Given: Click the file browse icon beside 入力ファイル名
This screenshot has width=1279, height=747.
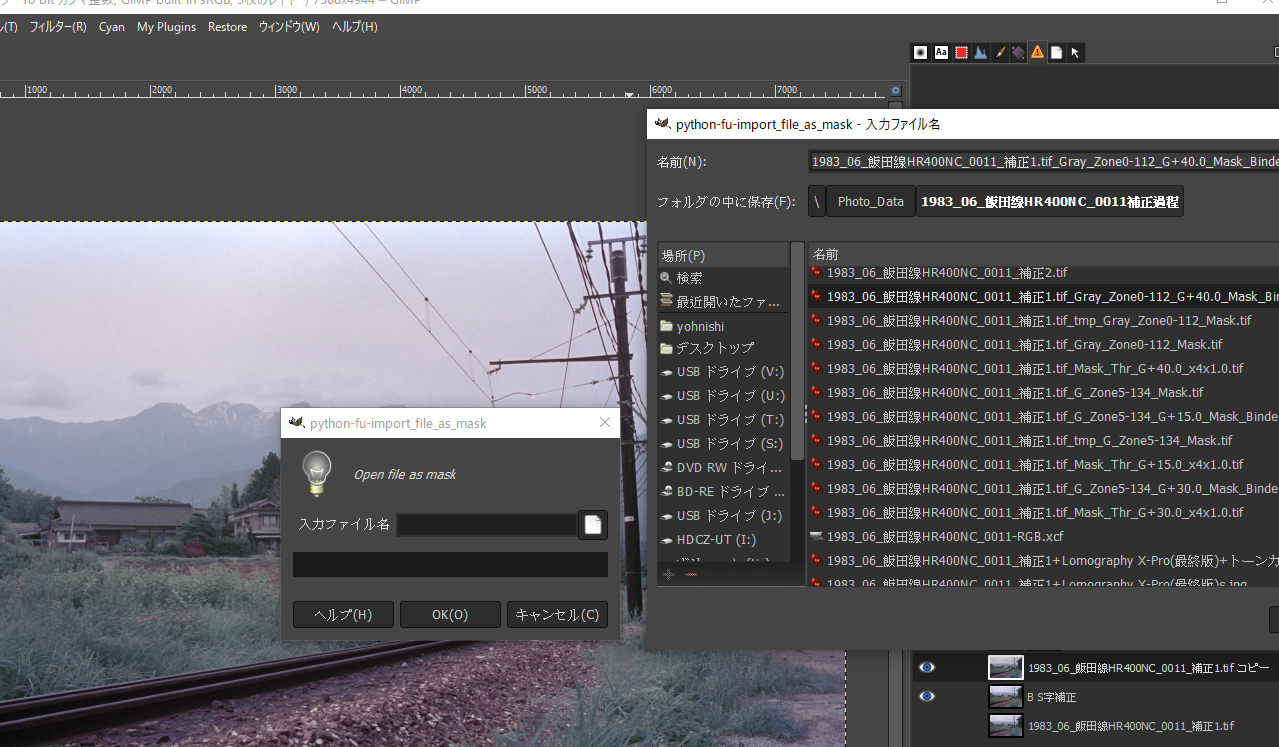Looking at the screenshot, I should point(593,524).
